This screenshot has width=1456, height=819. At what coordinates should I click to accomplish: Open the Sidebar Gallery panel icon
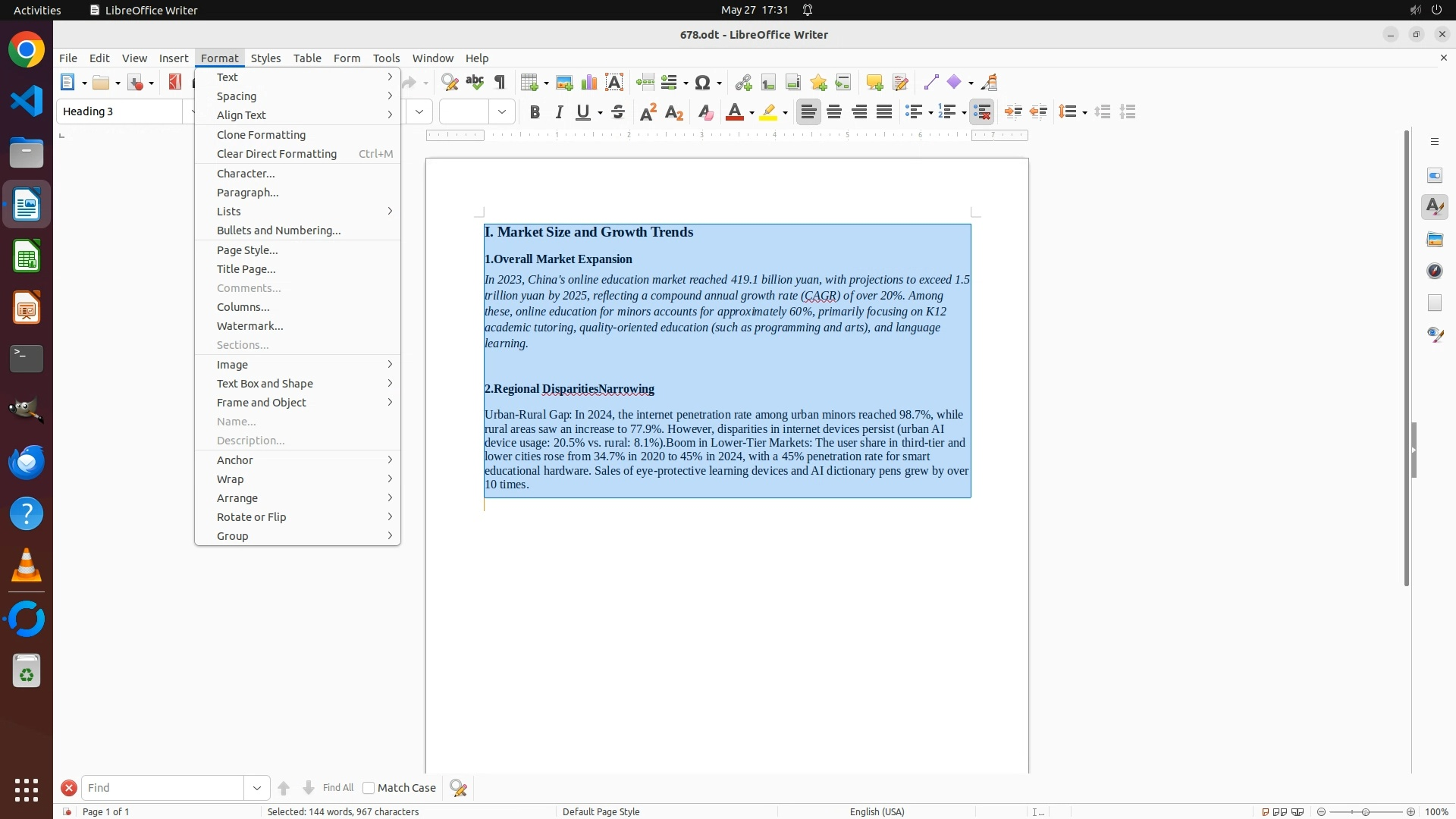(x=1435, y=240)
